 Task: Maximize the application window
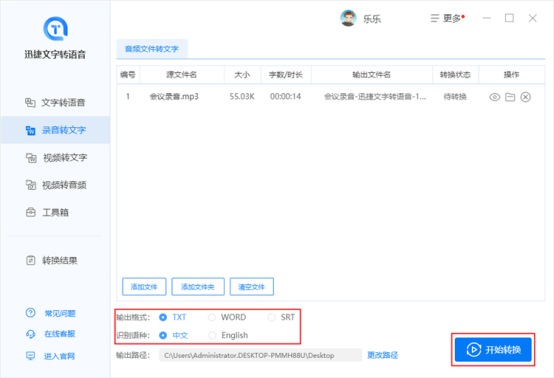tap(509, 18)
